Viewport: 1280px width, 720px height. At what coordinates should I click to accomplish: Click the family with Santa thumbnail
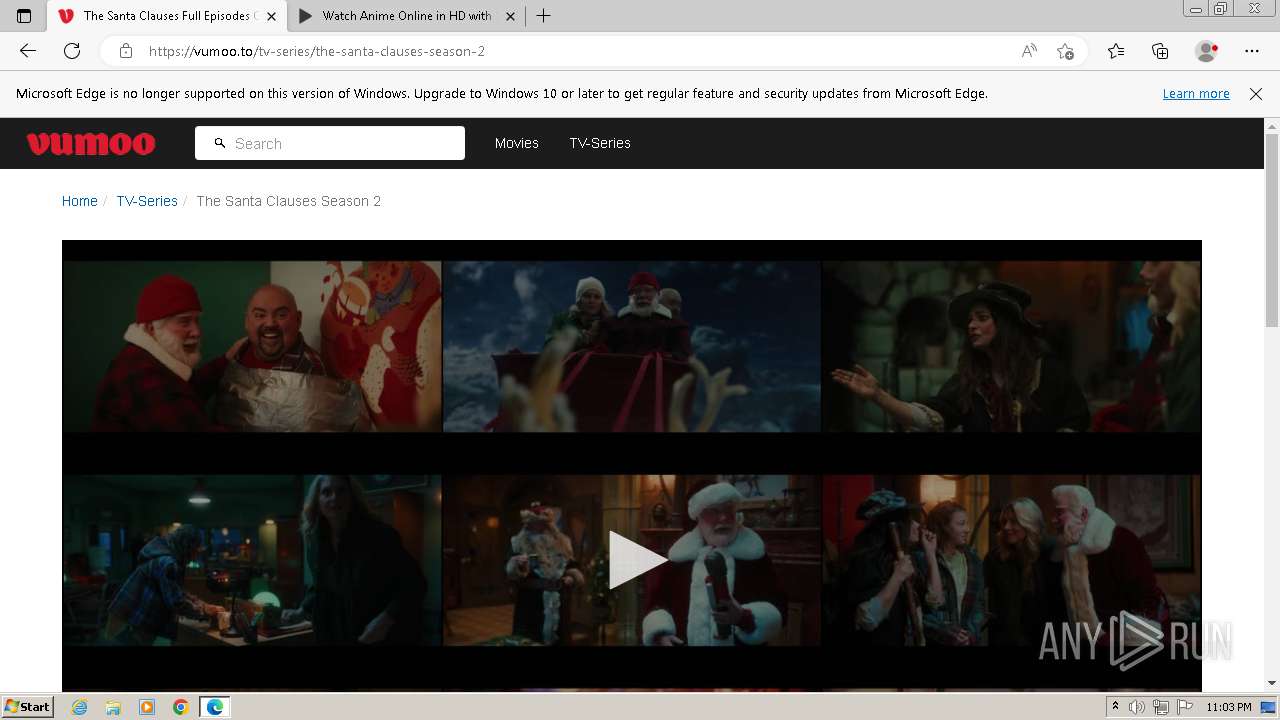coord(1011,560)
